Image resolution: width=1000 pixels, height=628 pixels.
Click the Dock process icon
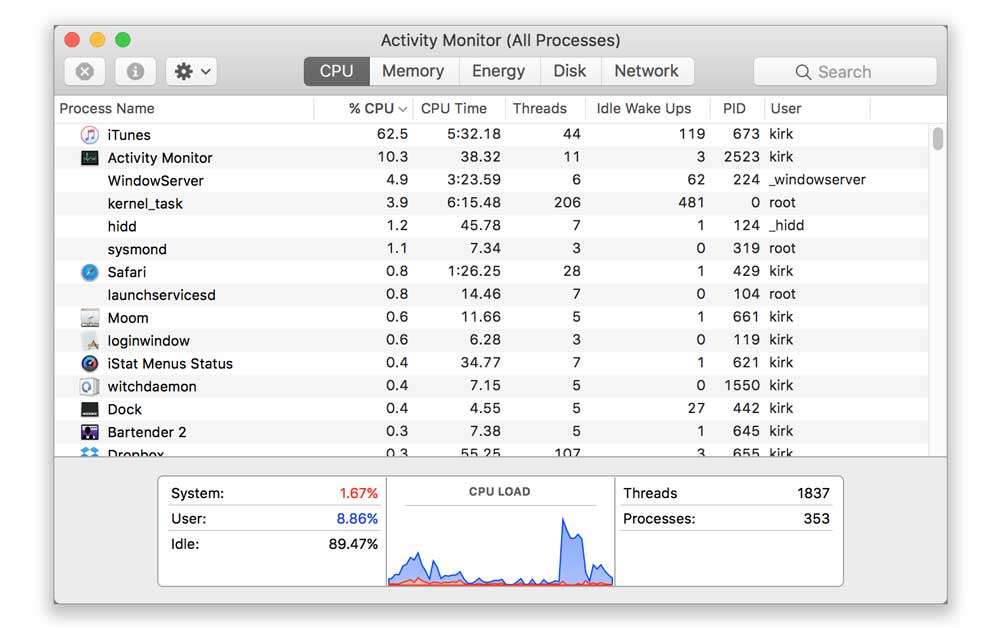(89, 409)
